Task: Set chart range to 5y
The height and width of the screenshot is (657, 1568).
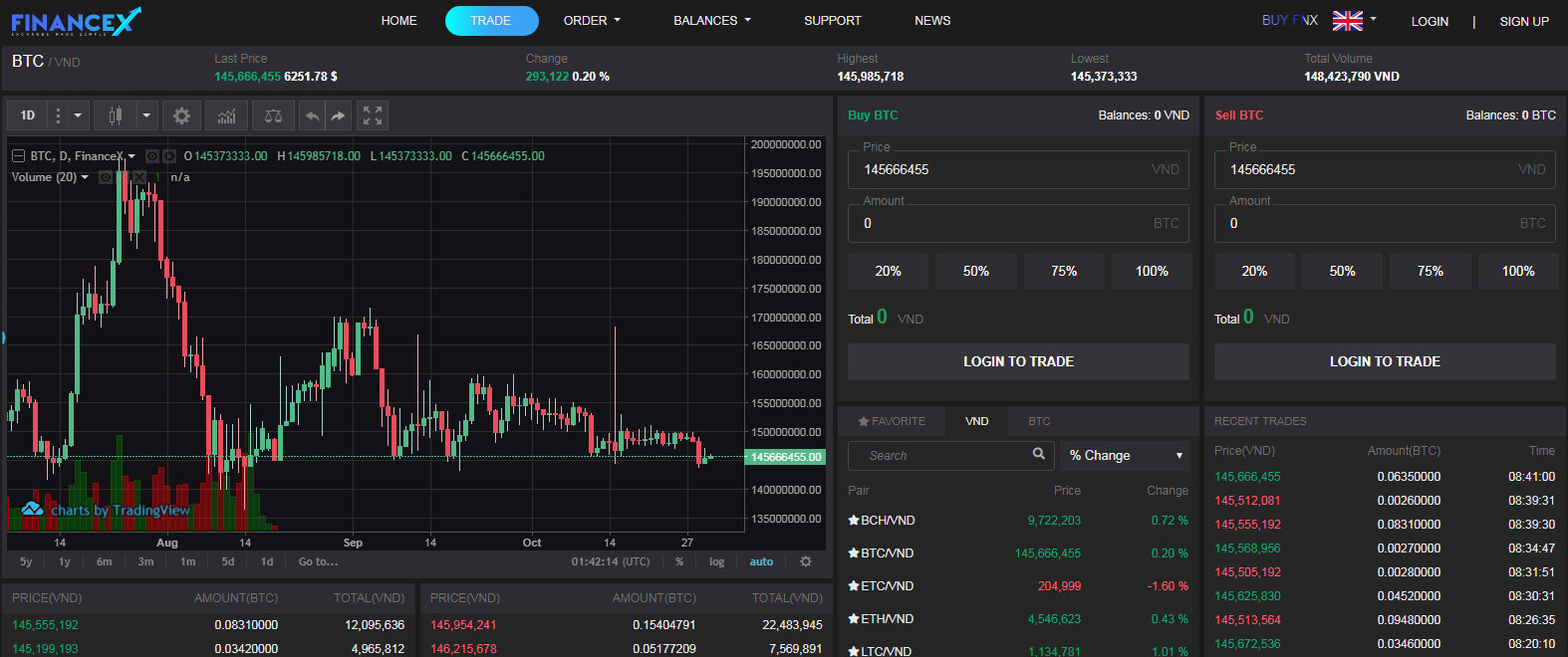Action: pyautogui.click(x=26, y=561)
